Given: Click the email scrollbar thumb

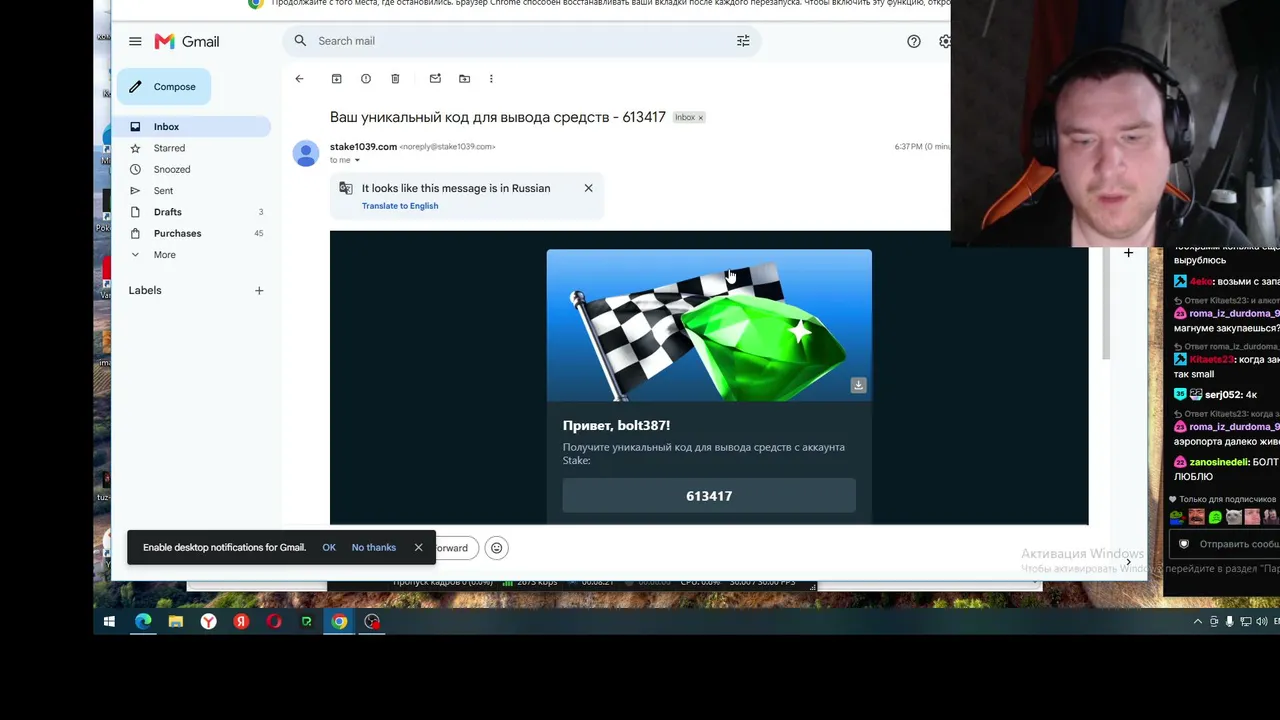Looking at the screenshot, I should click(1105, 304).
